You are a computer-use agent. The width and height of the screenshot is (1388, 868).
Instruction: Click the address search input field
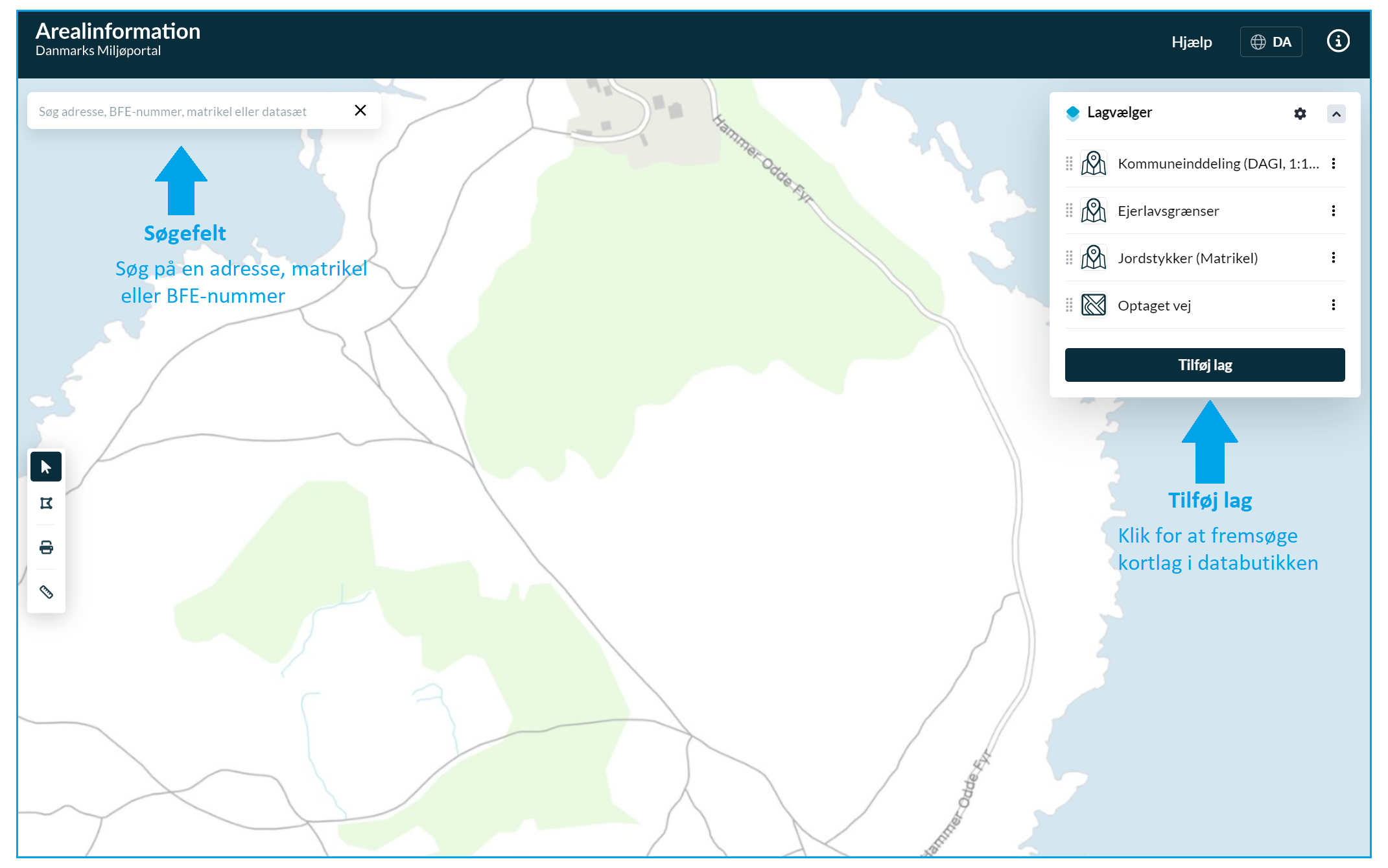(188, 111)
